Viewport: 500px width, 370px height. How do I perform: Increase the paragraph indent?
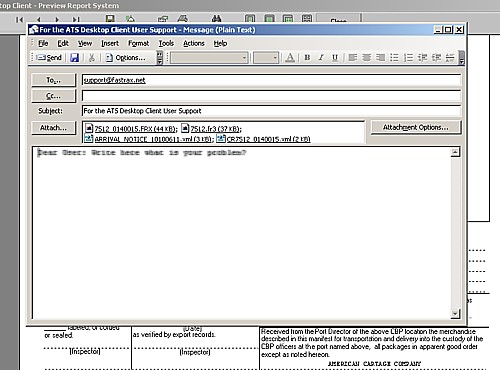(x=436, y=58)
